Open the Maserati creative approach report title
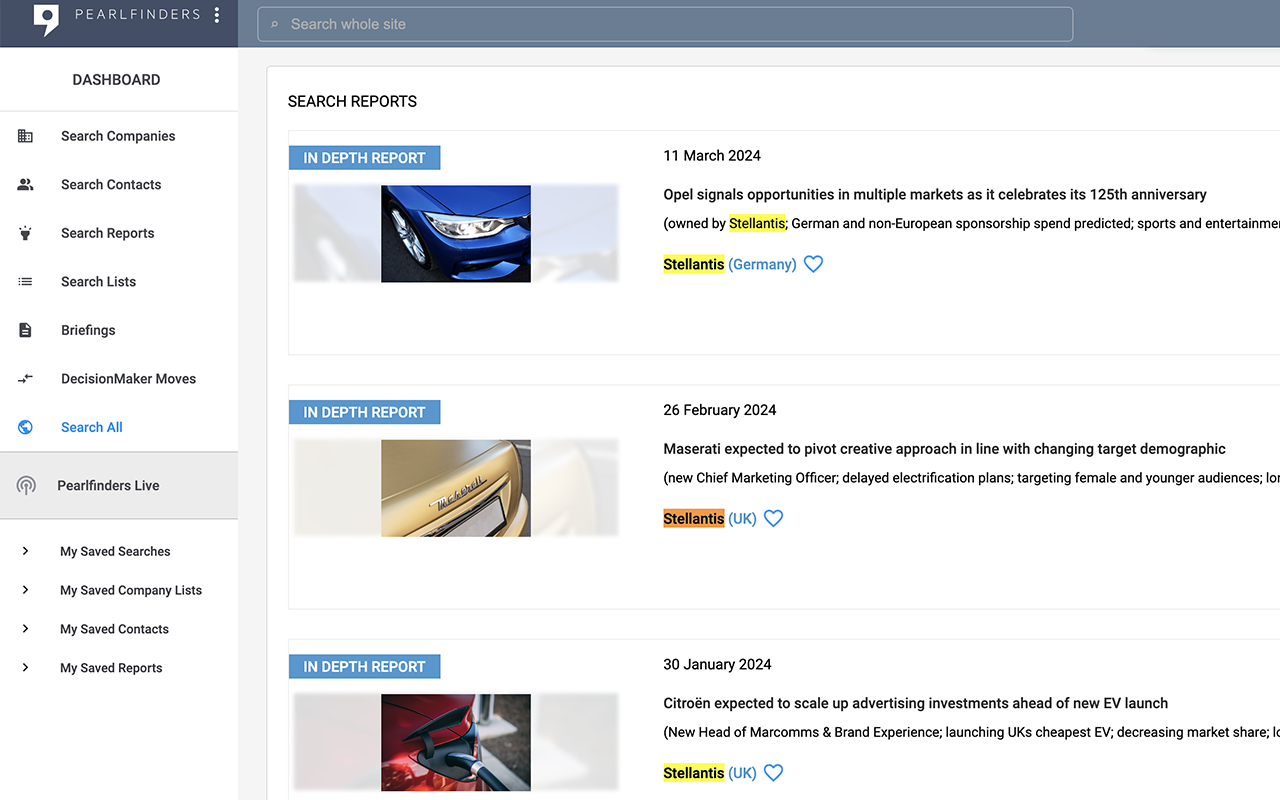The image size is (1280, 800). coord(944,449)
